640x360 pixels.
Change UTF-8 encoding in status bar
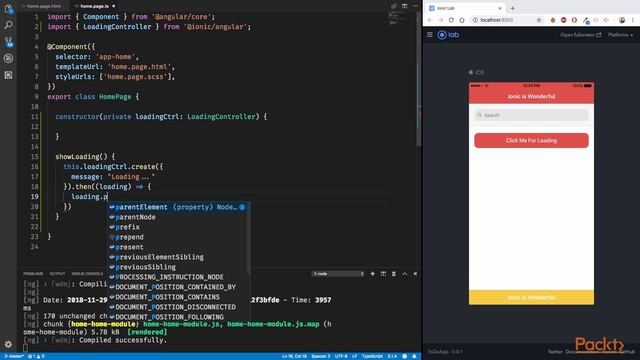341,356
